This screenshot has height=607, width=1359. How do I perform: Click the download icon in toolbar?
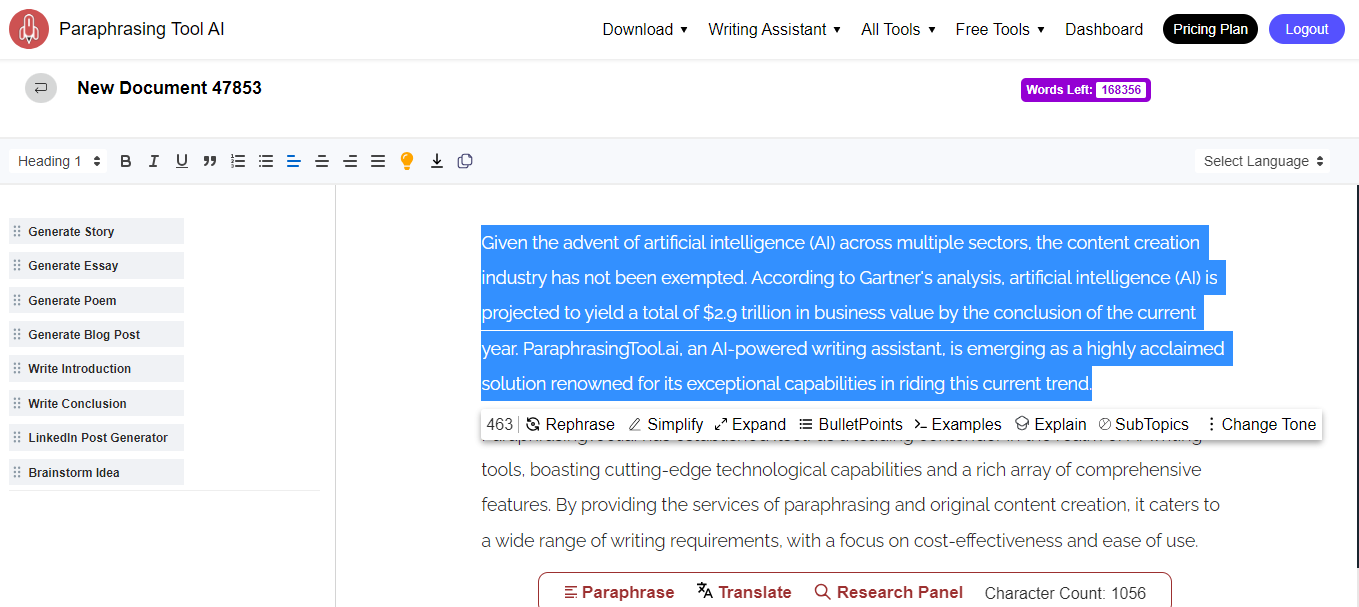pos(437,161)
